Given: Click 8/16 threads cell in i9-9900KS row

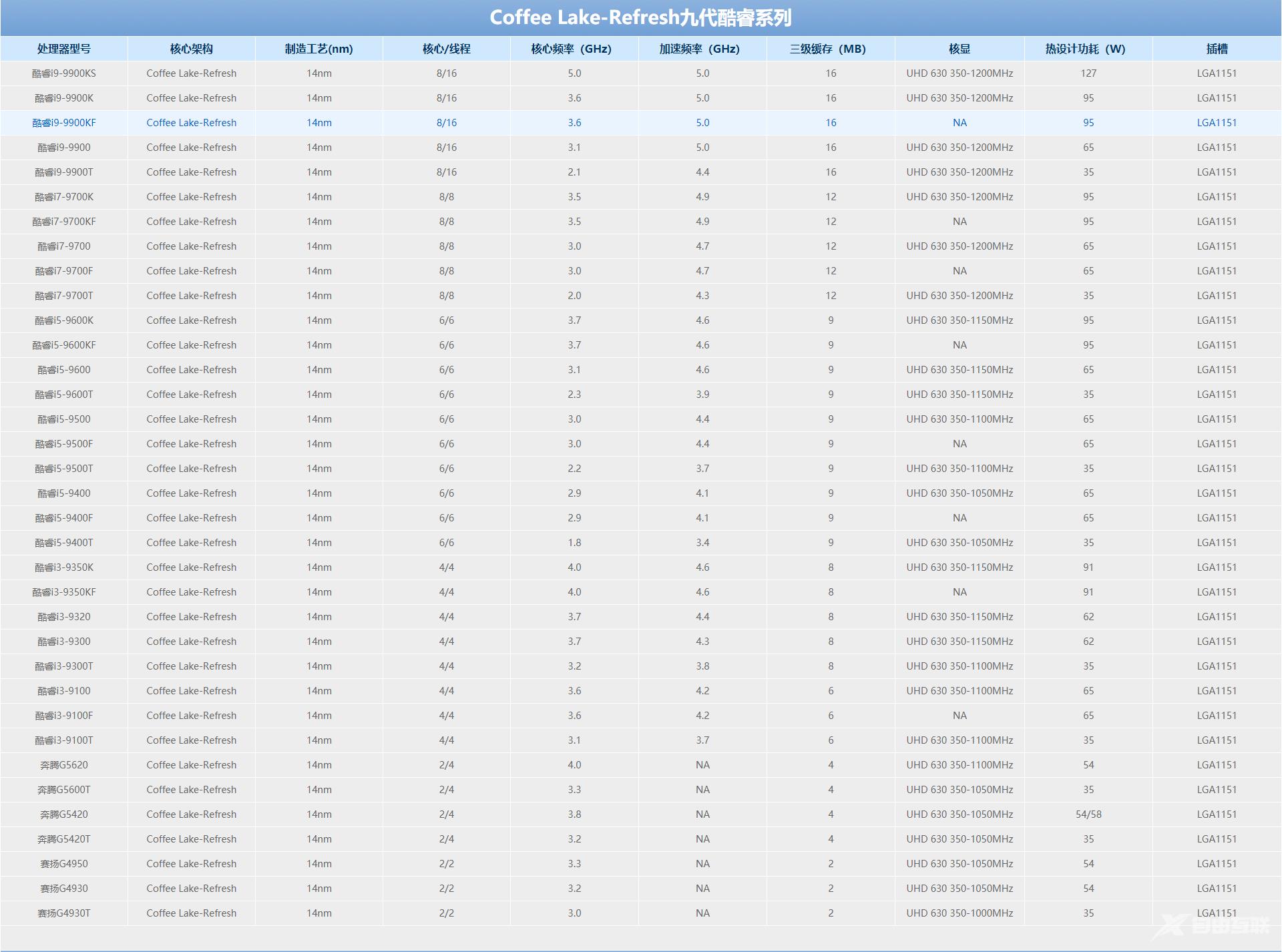Looking at the screenshot, I should [x=447, y=73].
